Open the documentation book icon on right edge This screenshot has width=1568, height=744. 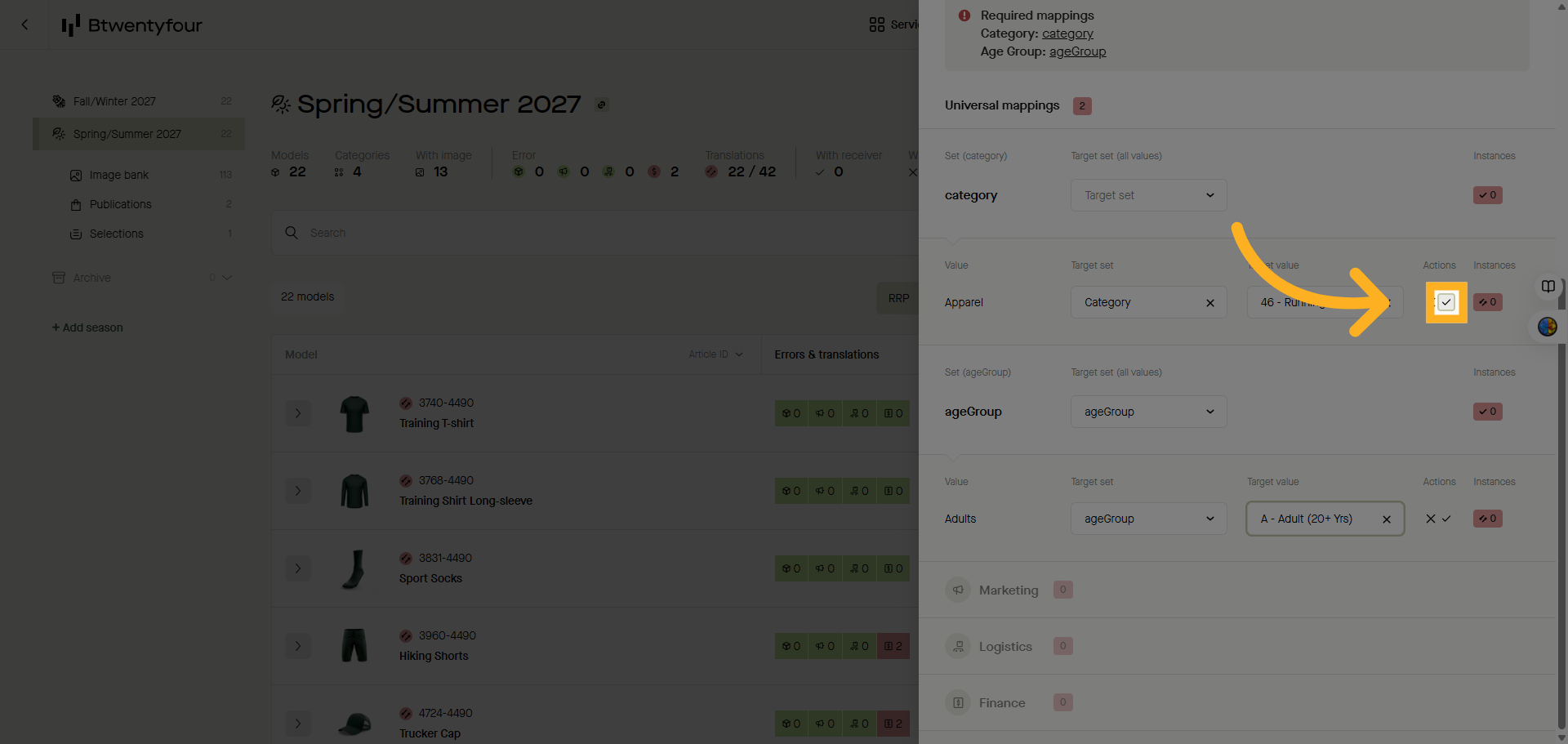coord(1548,287)
